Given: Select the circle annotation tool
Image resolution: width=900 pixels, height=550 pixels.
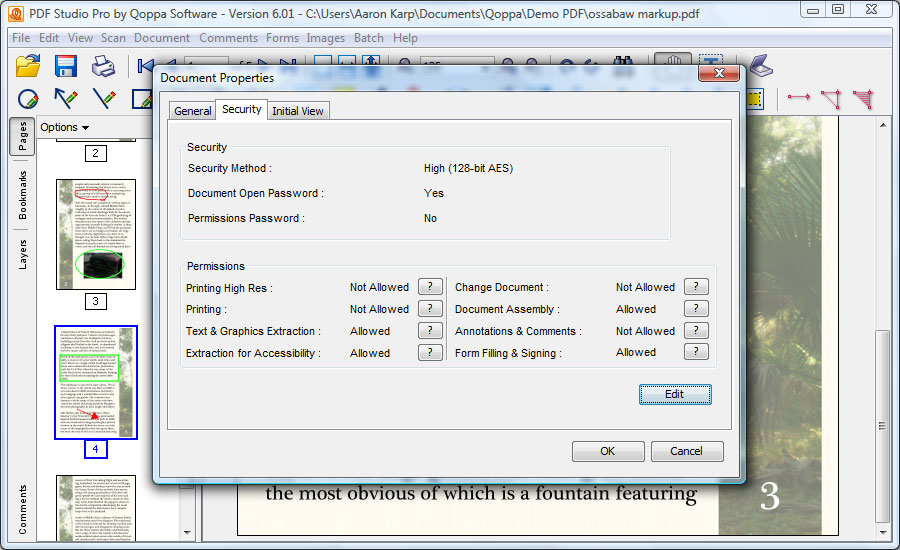Looking at the screenshot, I should coord(28,99).
